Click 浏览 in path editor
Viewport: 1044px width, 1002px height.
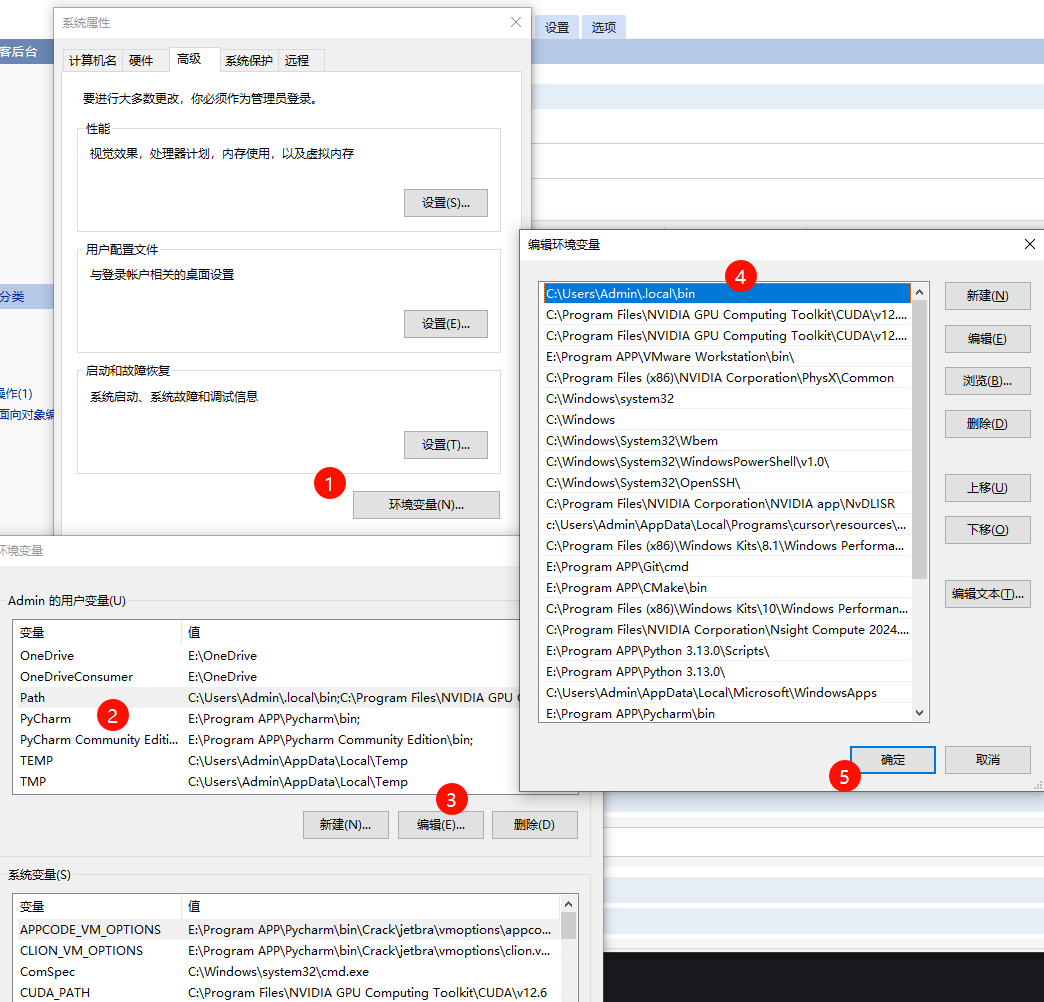point(987,380)
